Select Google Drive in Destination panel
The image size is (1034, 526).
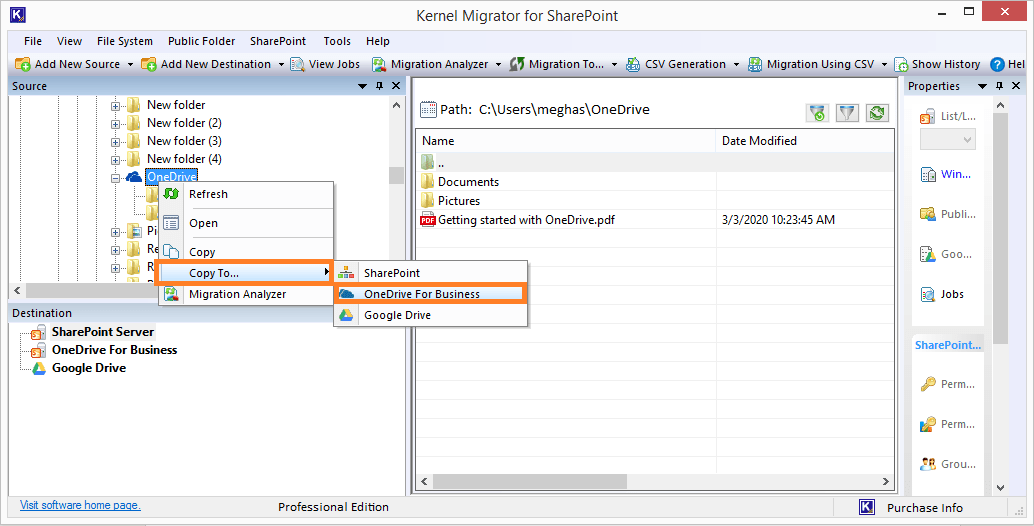pos(89,368)
